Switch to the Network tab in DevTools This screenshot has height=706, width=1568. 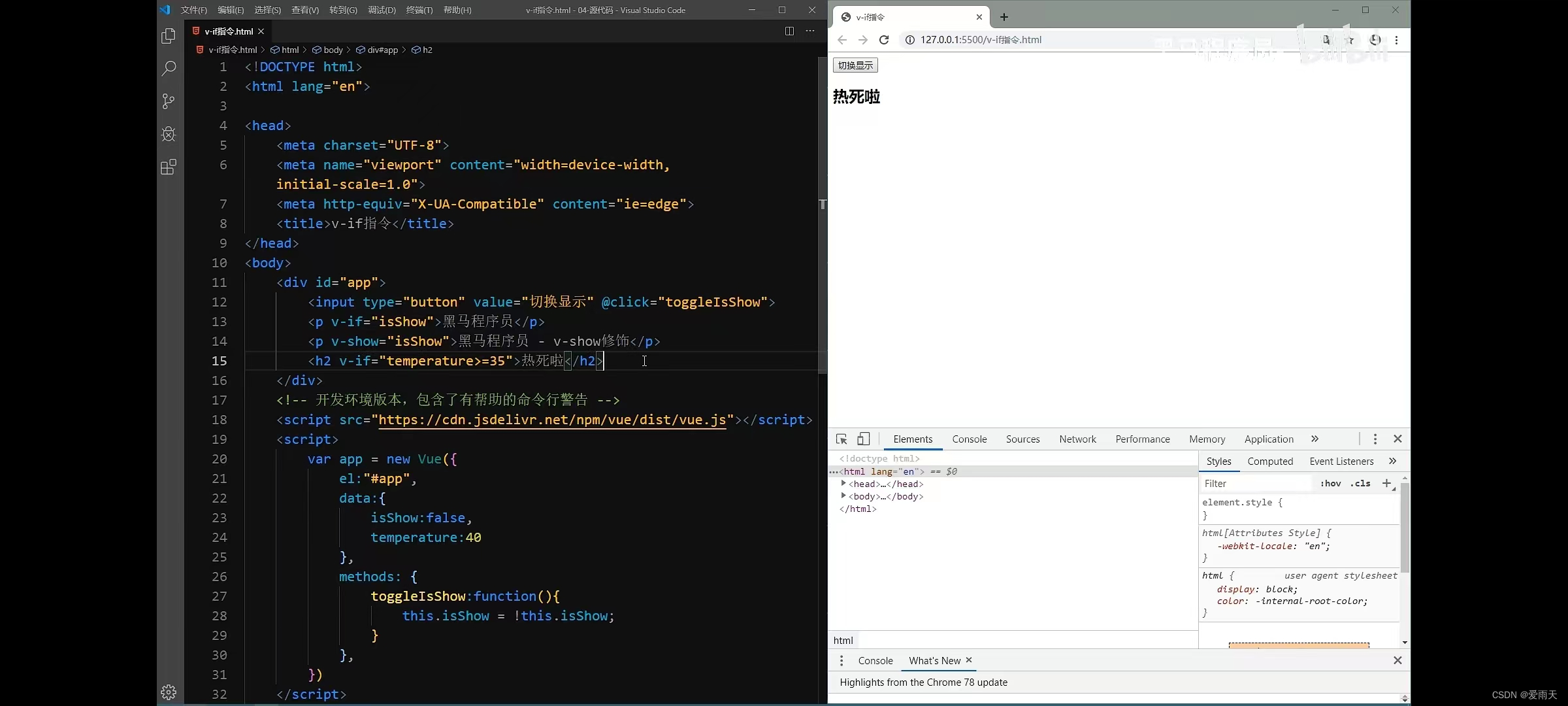(x=1077, y=439)
